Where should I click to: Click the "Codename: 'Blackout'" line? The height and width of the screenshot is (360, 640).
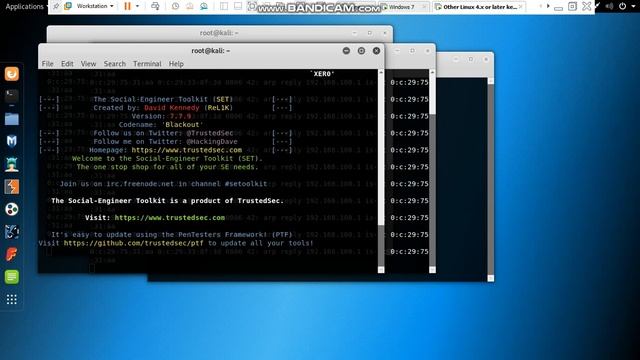pos(161,125)
